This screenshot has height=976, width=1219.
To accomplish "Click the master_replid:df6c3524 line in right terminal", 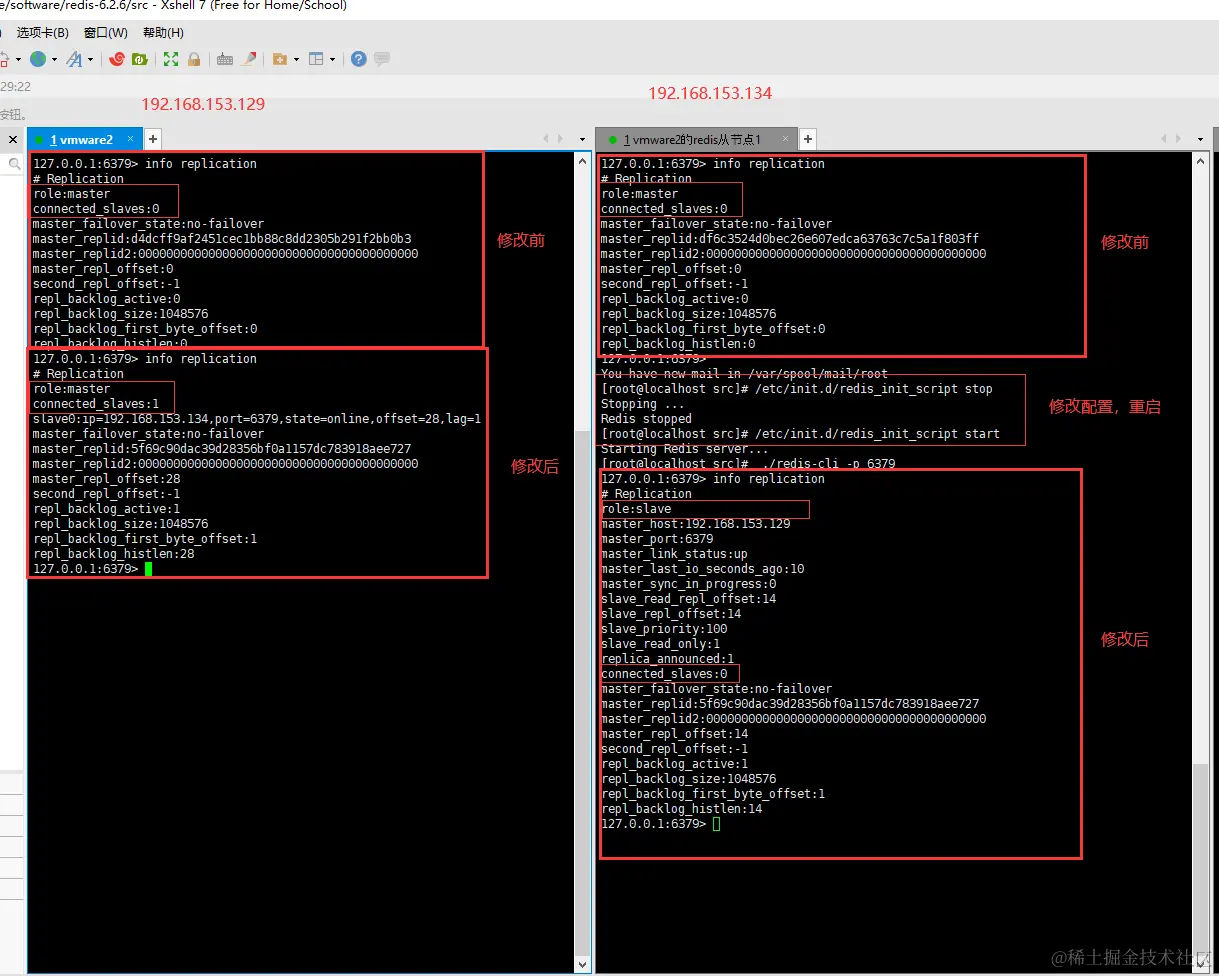I will point(790,239).
